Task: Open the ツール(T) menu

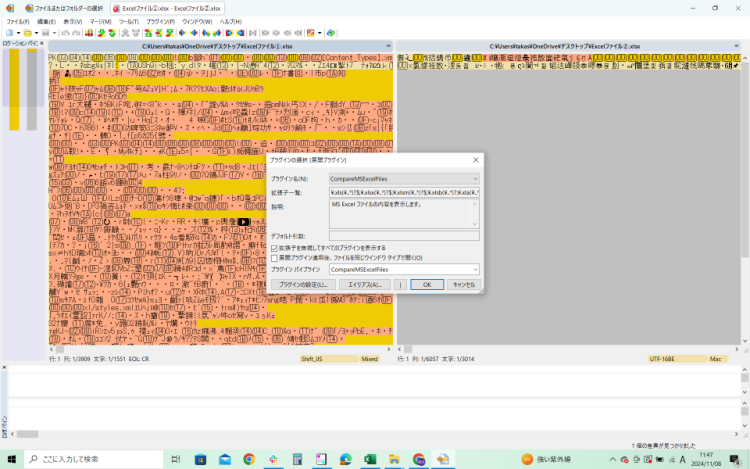Action: (x=128, y=20)
